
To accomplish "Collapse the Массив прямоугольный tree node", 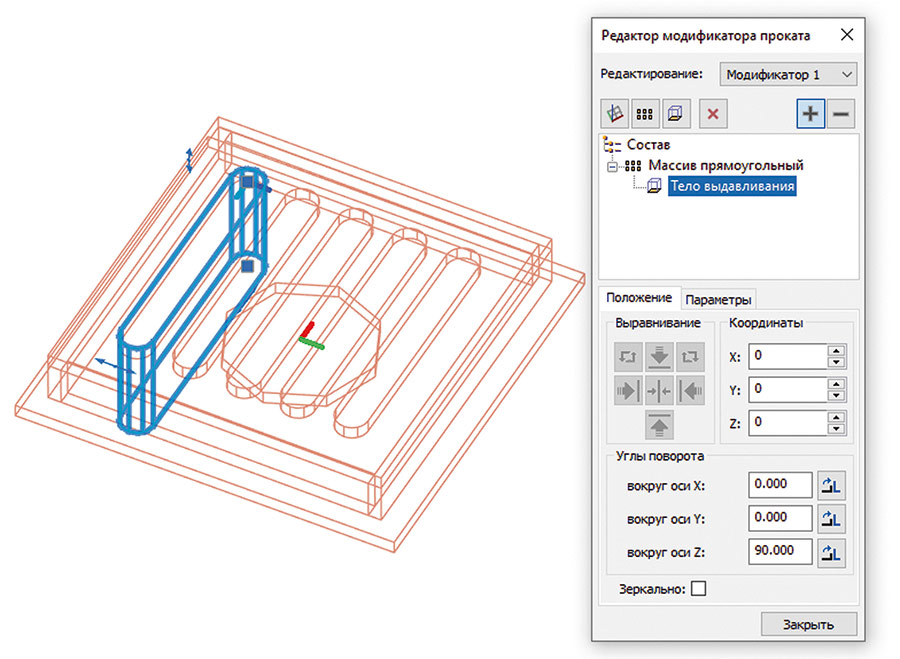I will [612, 165].
